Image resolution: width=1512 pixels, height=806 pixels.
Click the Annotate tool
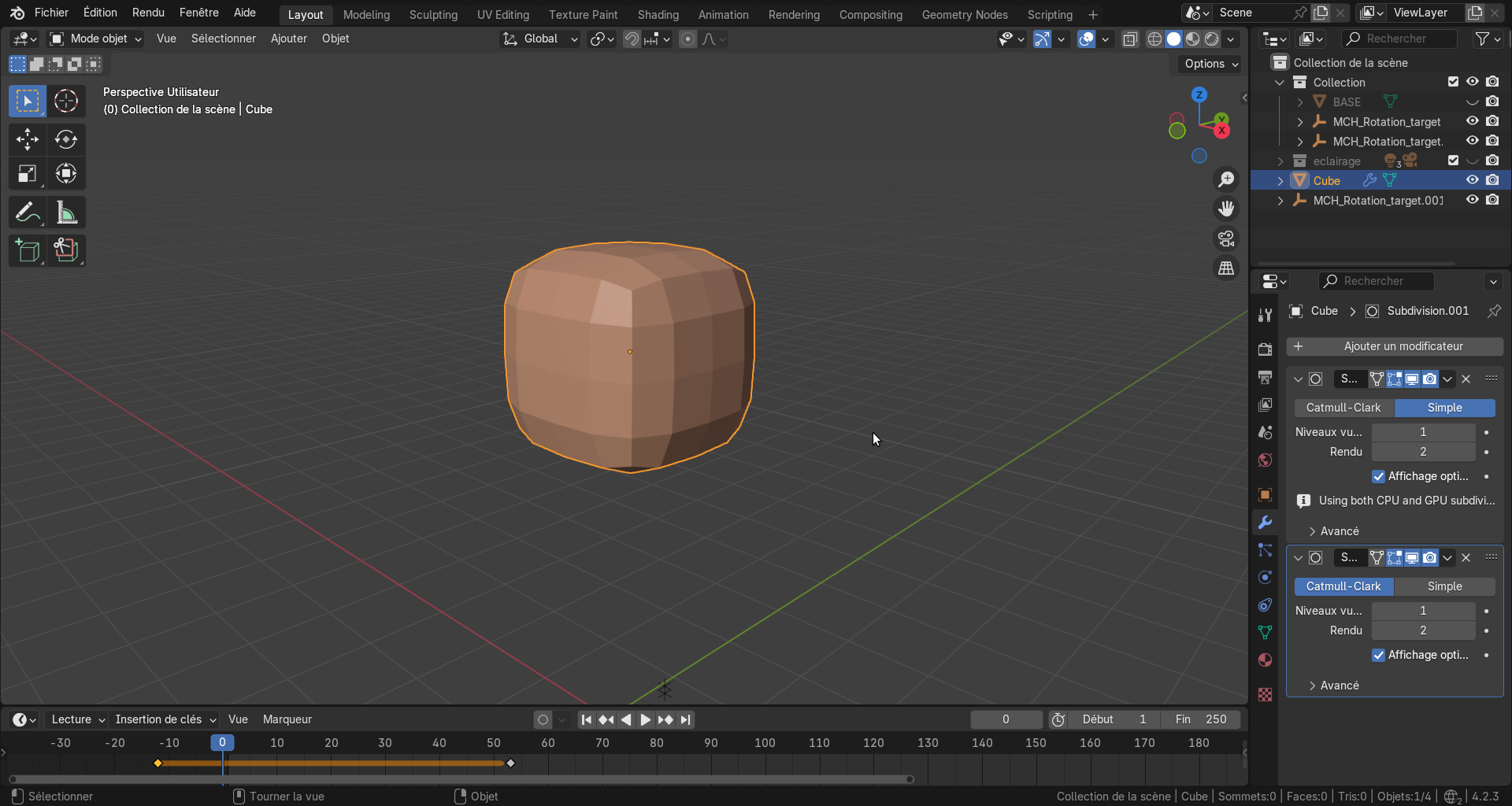[28, 213]
